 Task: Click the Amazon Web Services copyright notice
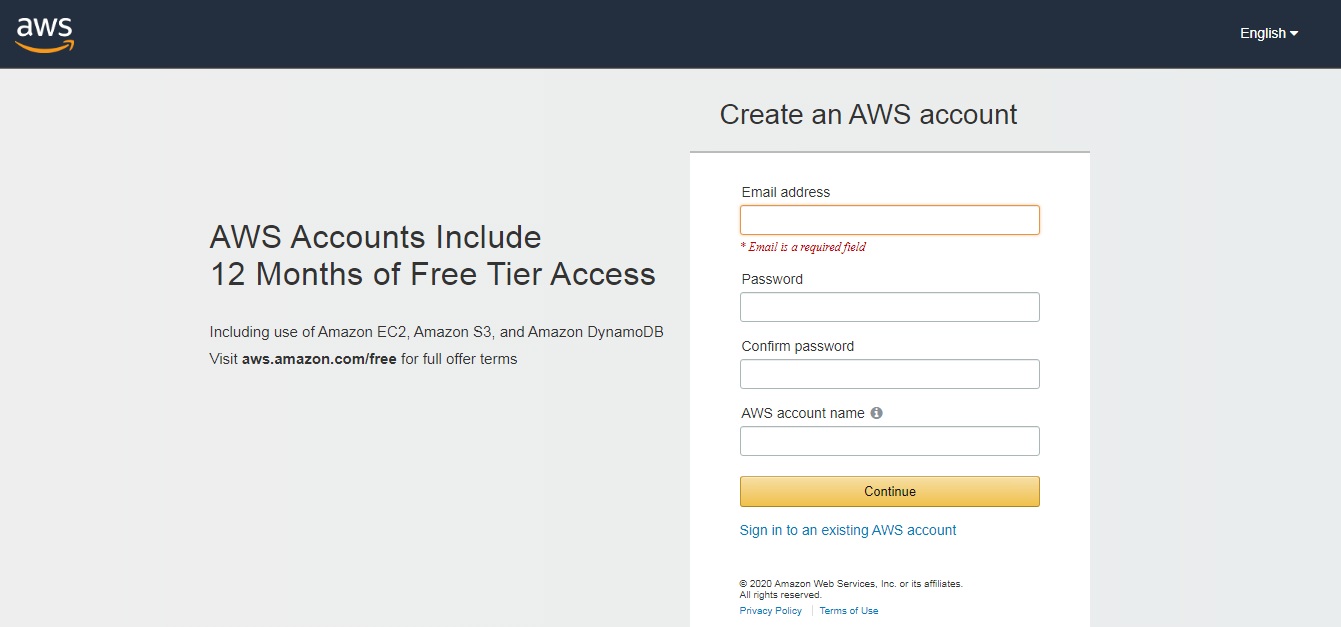(x=850, y=583)
